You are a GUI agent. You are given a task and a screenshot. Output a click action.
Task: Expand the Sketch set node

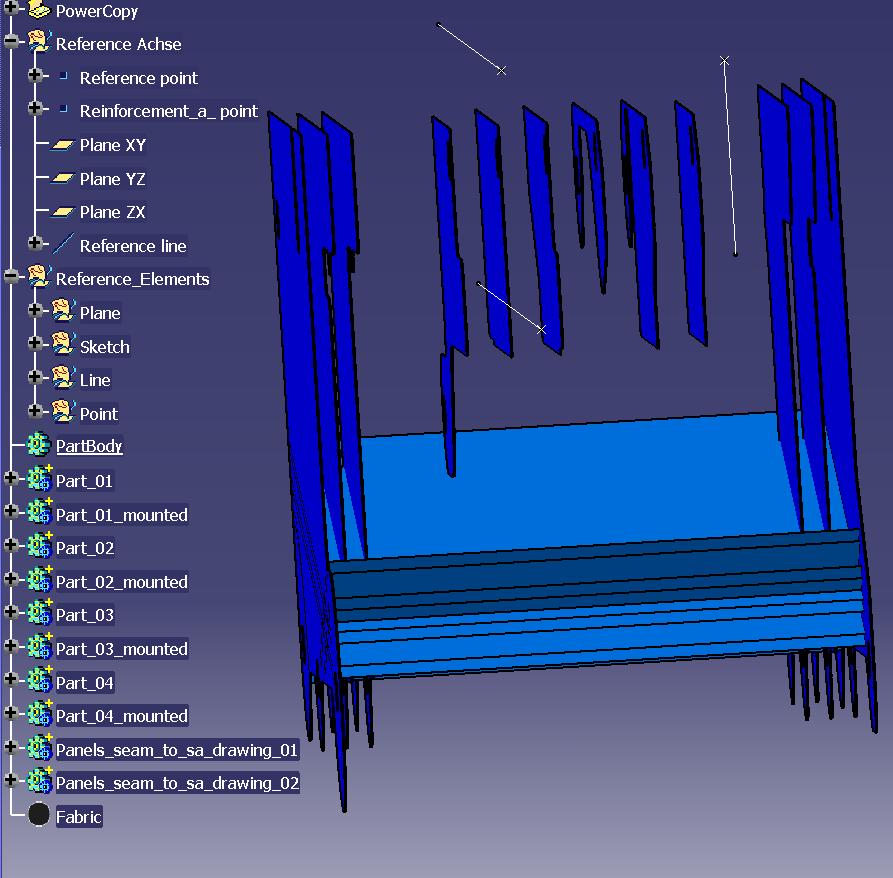point(35,343)
